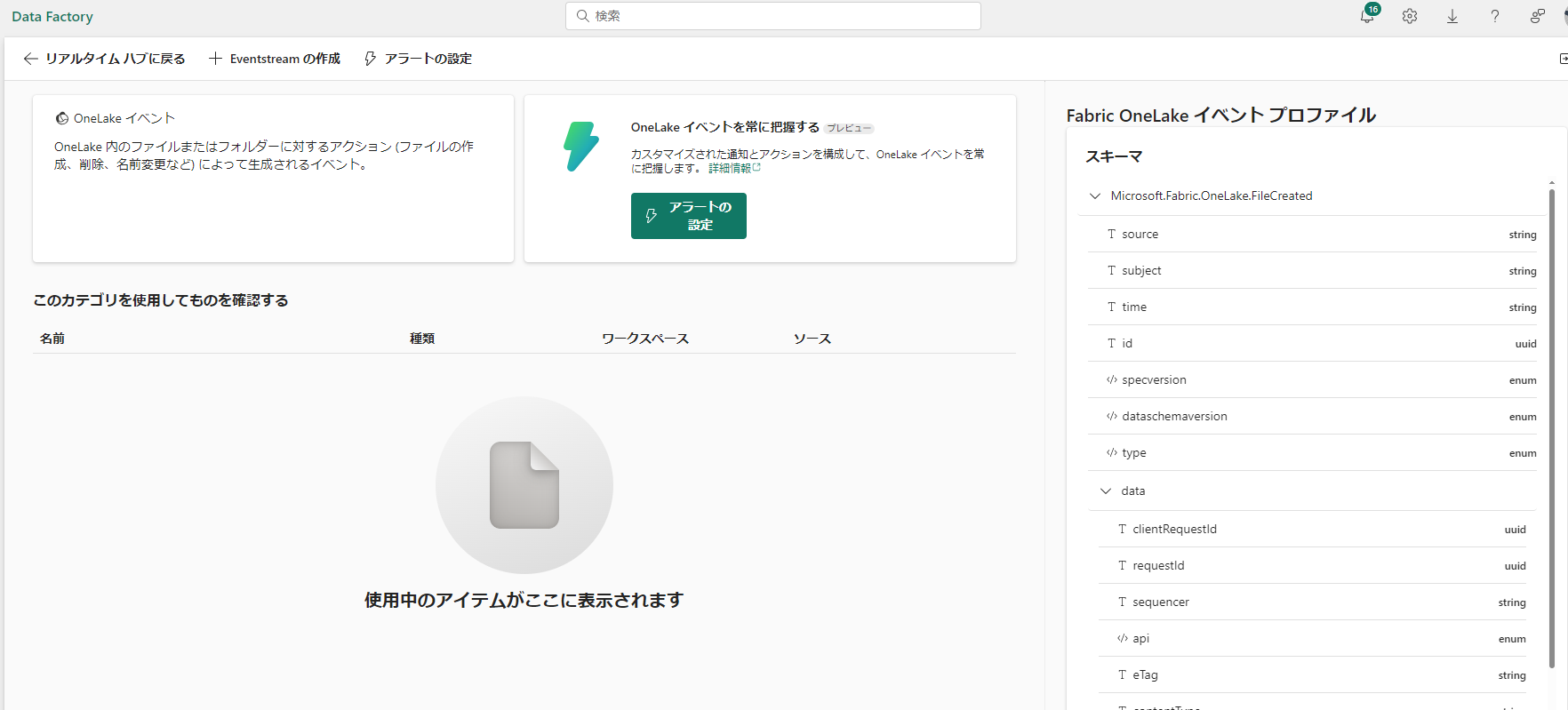Click the Fabric OneLake イベント プロファイル title

pyautogui.click(x=1221, y=116)
